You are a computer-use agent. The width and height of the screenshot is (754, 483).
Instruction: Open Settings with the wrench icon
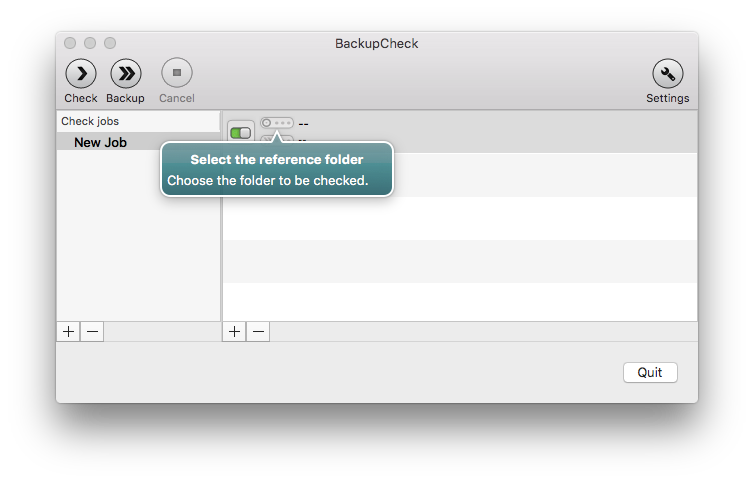667,74
